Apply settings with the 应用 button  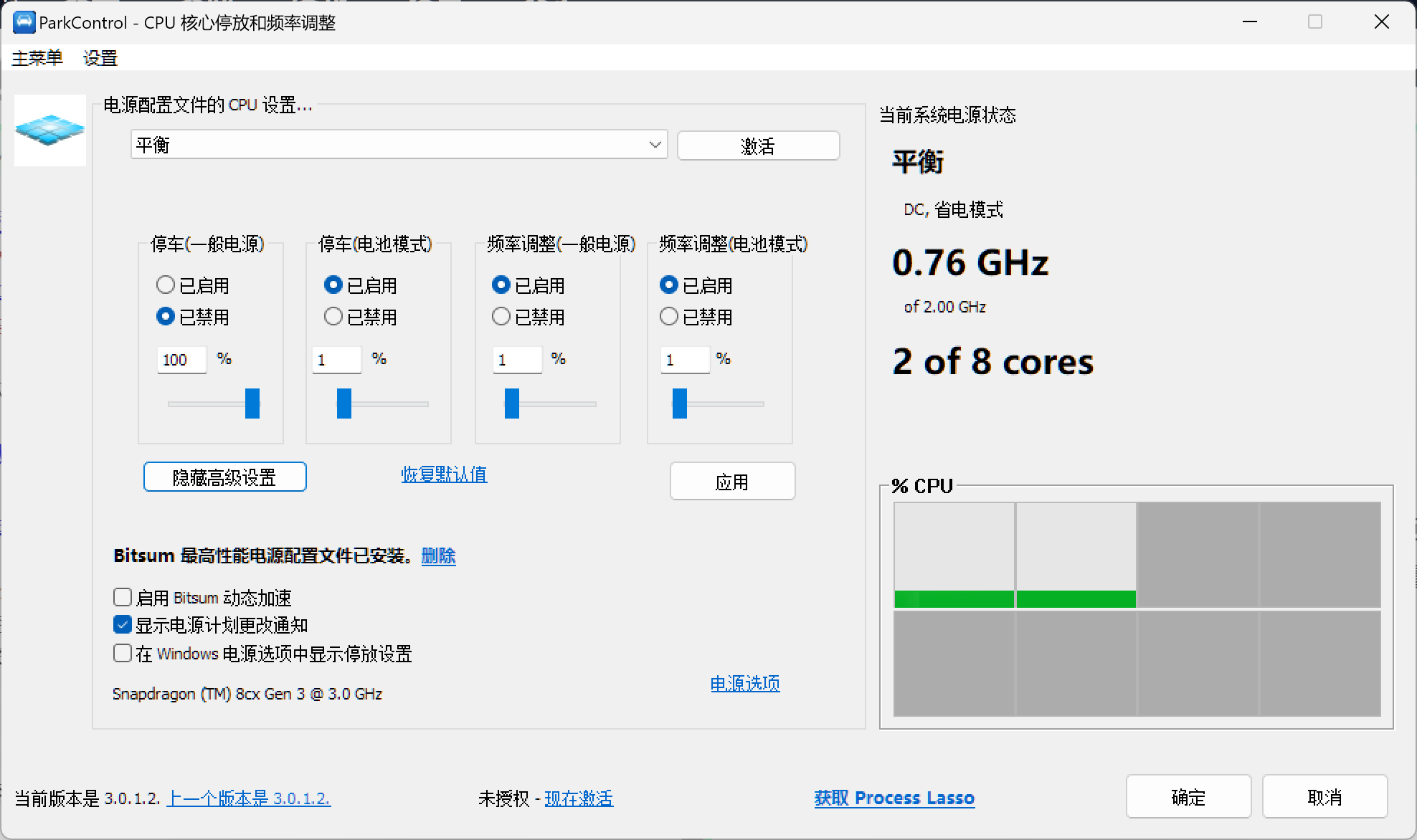click(732, 481)
